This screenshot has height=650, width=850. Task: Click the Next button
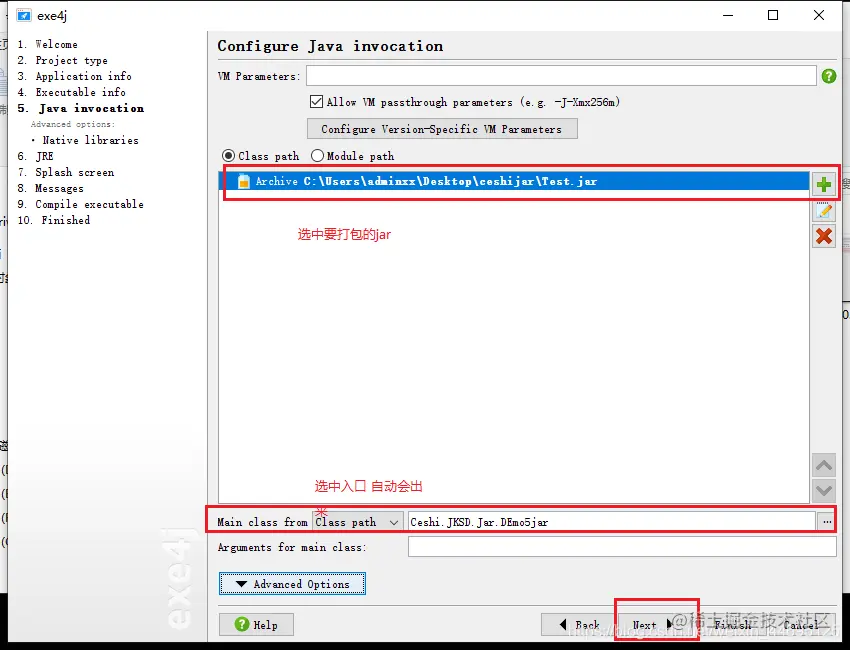[652, 625]
